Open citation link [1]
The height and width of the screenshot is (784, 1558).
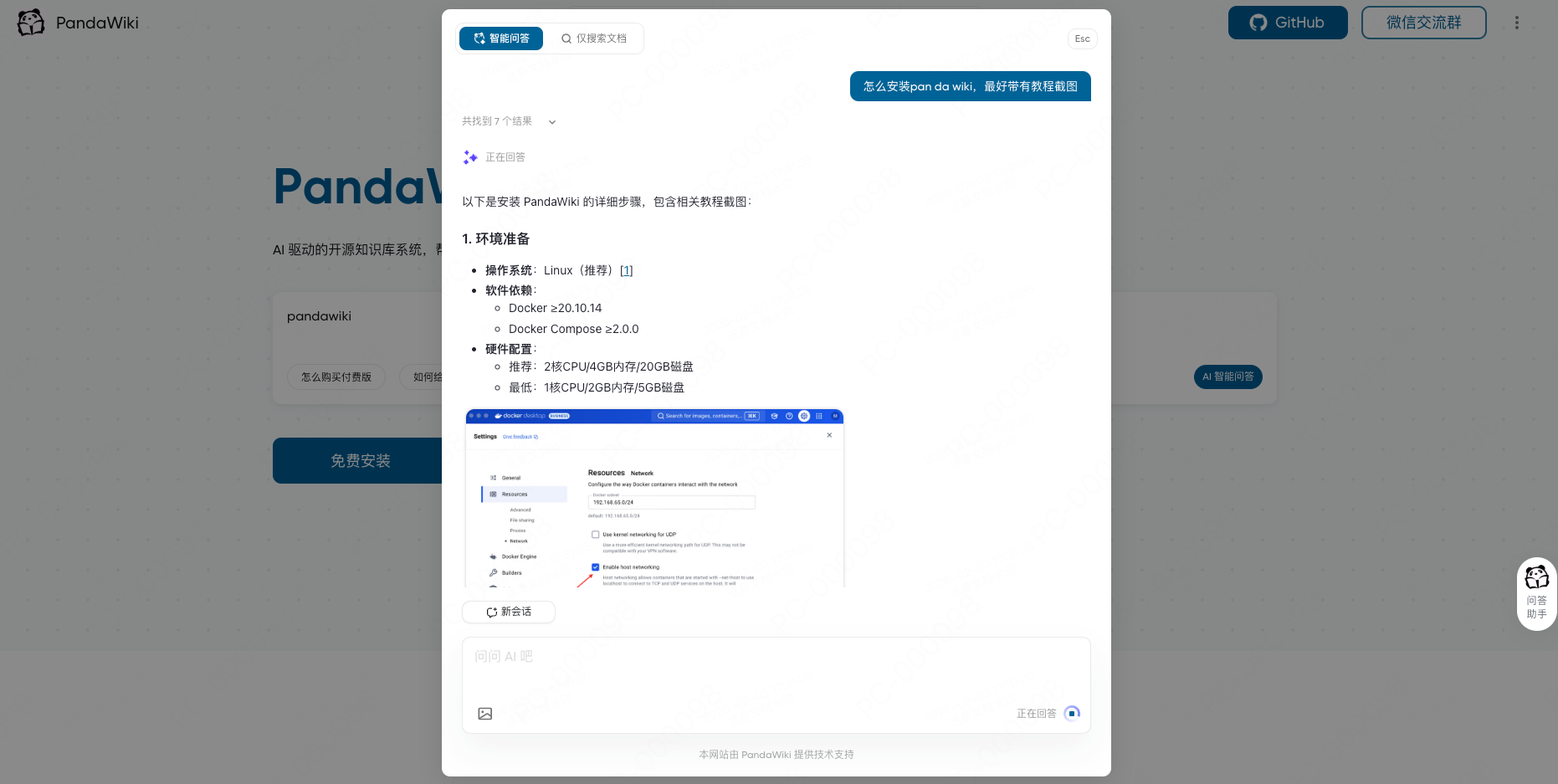626,270
